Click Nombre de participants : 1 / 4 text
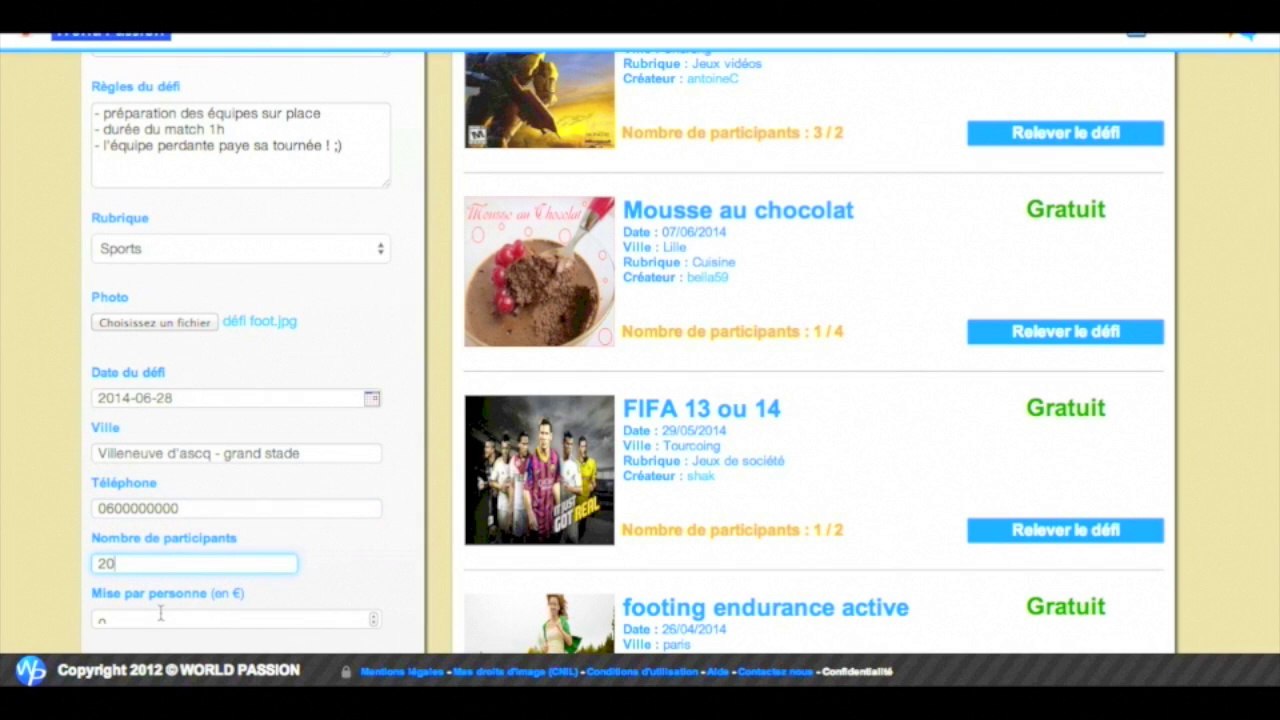1280x720 pixels. [733, 332]
